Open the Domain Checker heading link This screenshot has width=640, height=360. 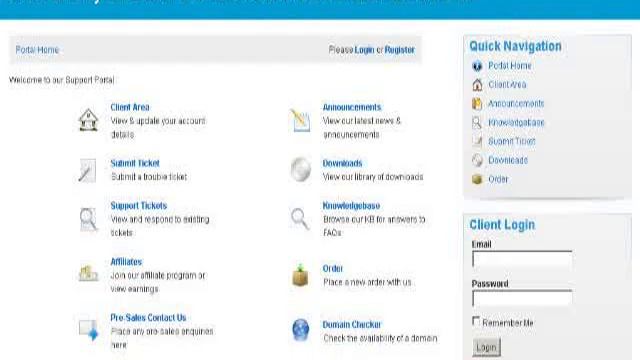coord(352,324)
